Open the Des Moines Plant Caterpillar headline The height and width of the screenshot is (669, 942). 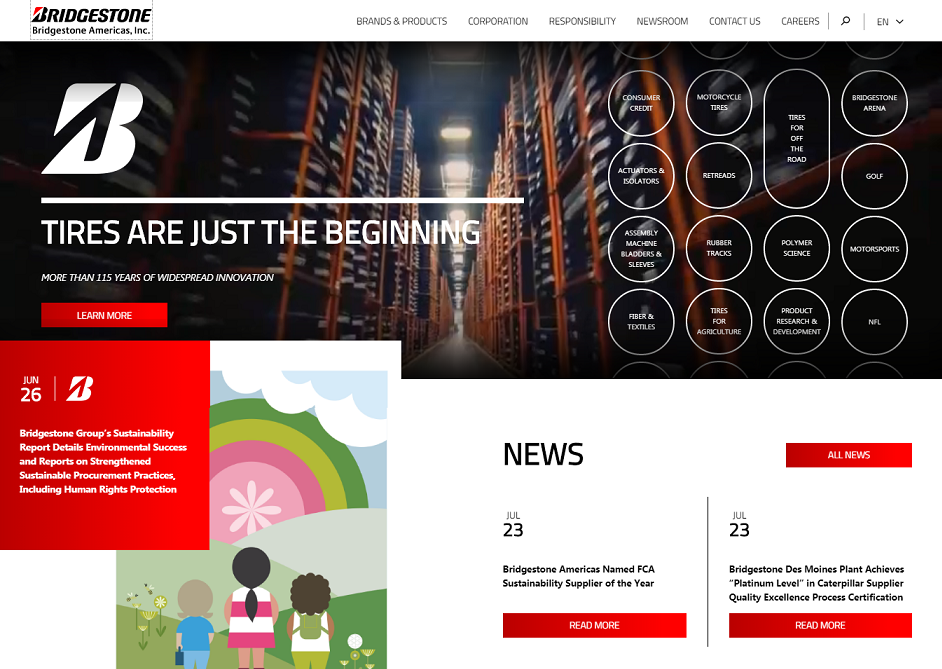click(816, 583)
